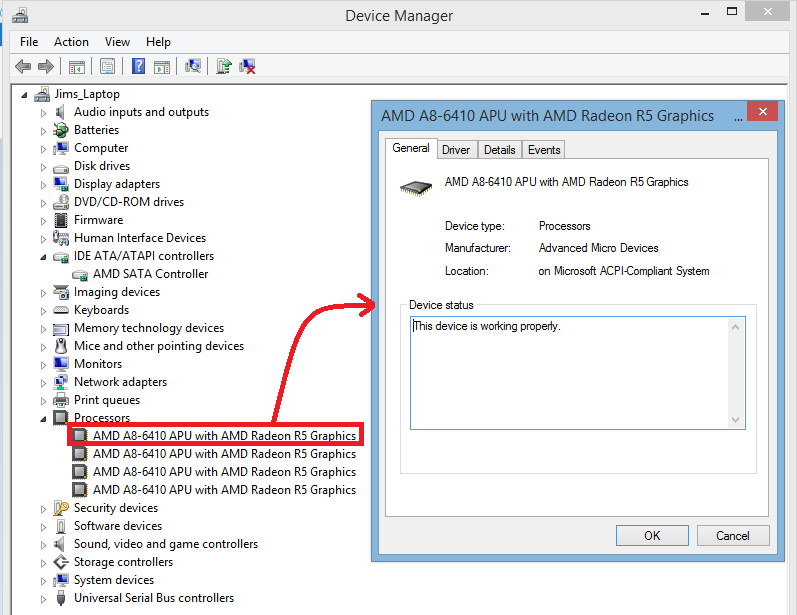
Task: Open the Help question-mark toolbar icon
Action: click(138, 66)
